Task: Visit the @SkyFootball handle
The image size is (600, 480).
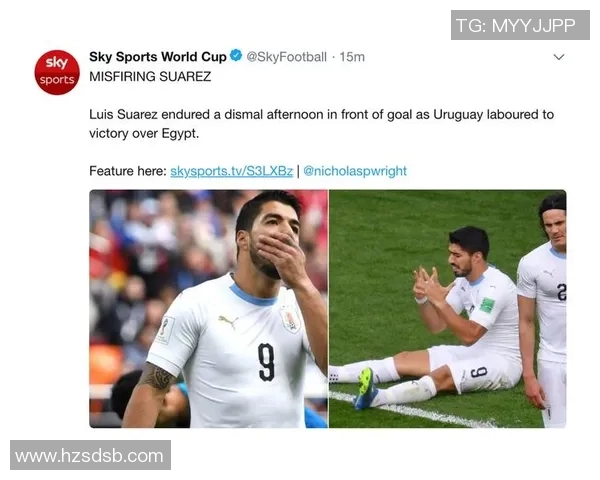Action: [287, 57]
